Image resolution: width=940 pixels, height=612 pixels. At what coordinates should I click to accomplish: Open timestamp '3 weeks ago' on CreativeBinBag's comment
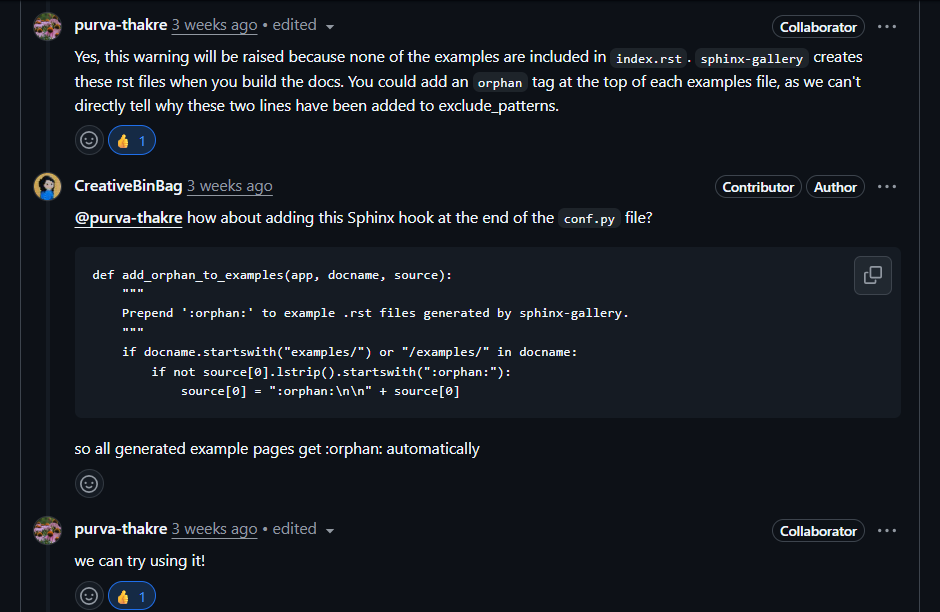pos(230,186)
